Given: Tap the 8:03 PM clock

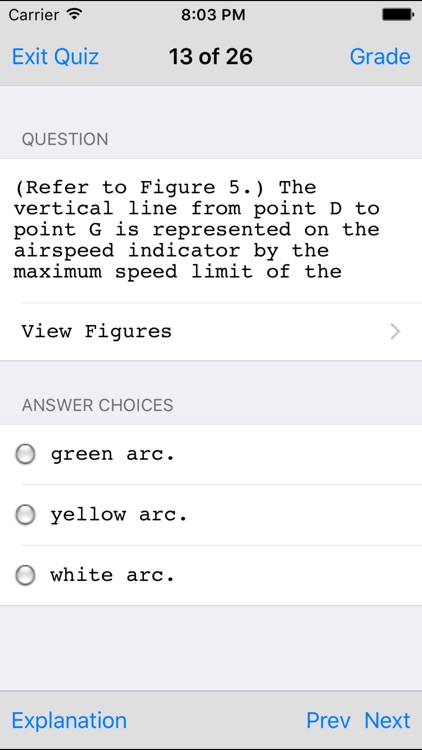Looking at the screenshot, I should tap(213, 15).
